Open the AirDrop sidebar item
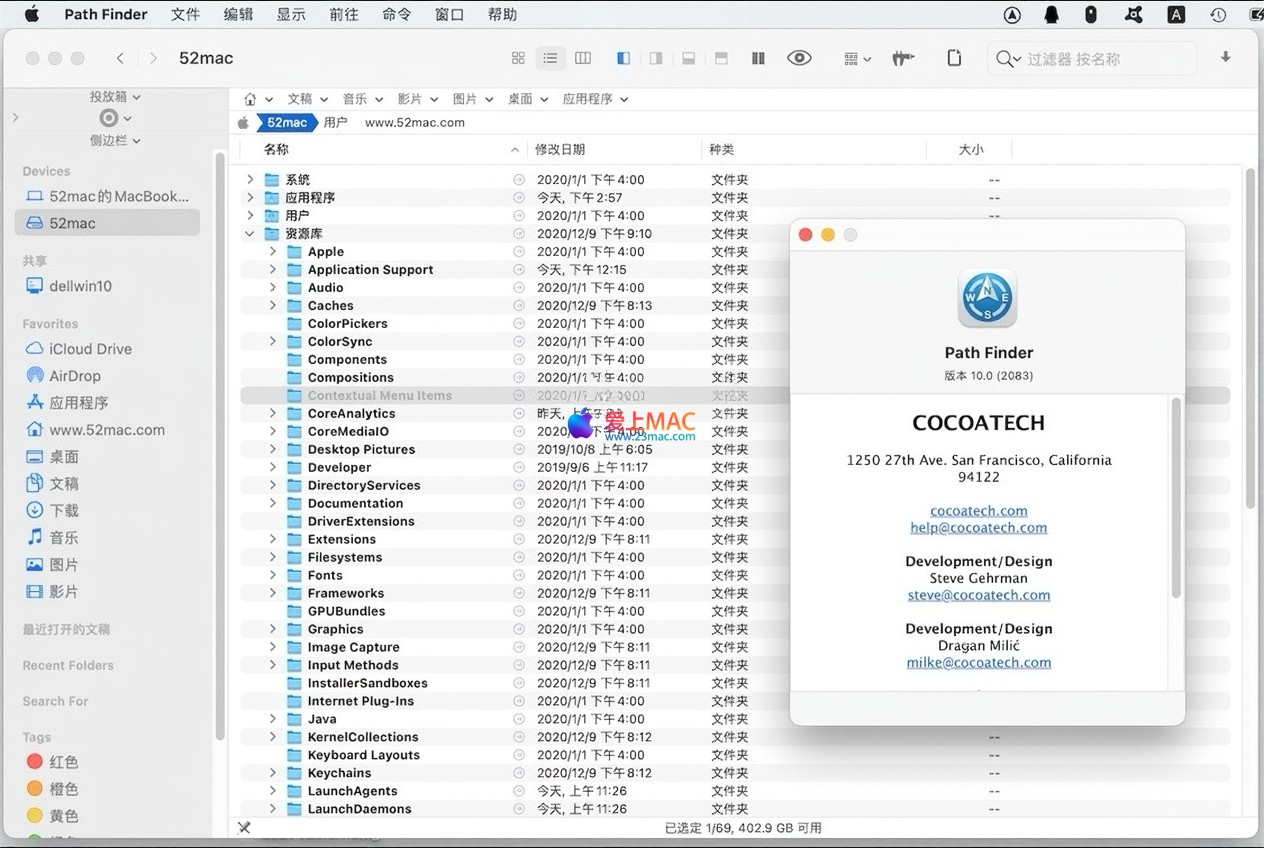Screen dimensions: 1264x848 75,376
